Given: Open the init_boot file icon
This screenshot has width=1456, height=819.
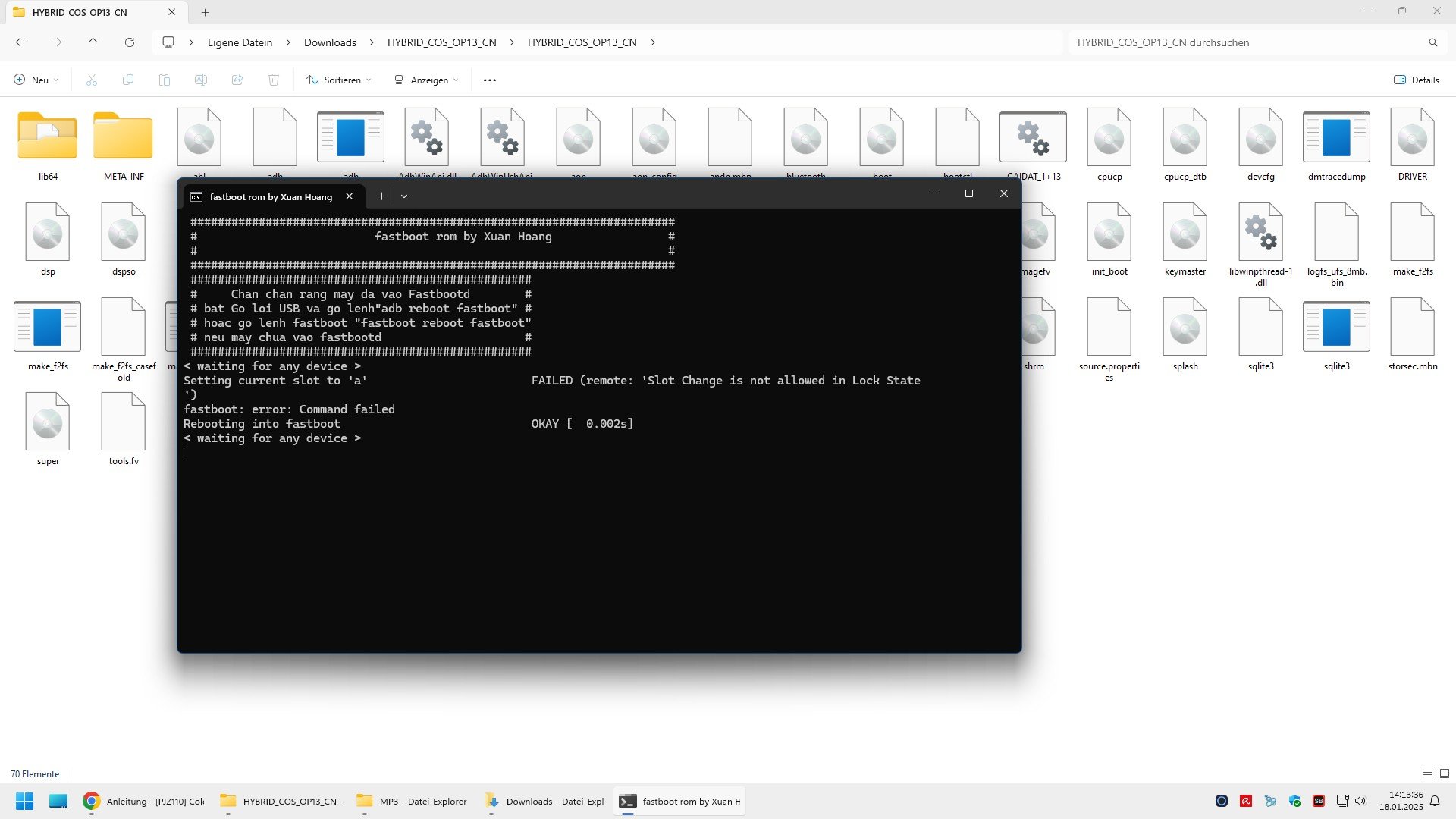Looking at the screenshot, I should [1109, 233].
